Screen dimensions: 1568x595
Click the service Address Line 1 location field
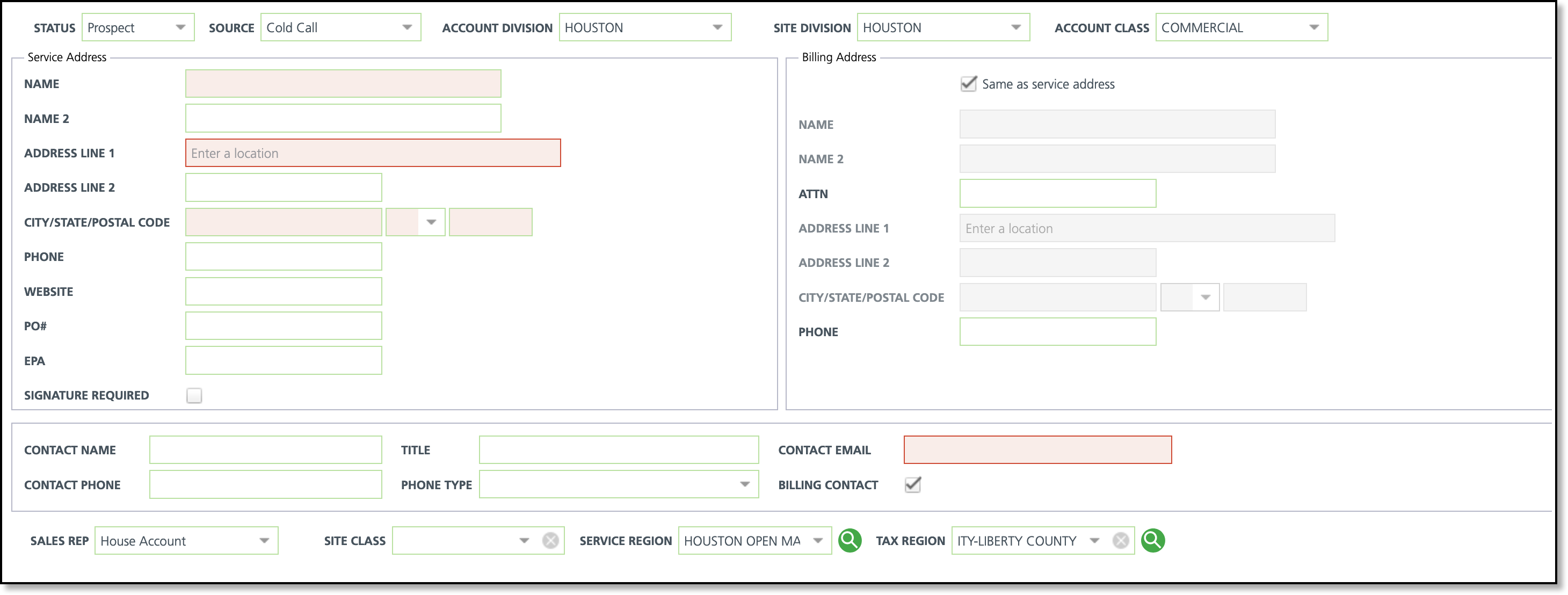click(373, 154)
